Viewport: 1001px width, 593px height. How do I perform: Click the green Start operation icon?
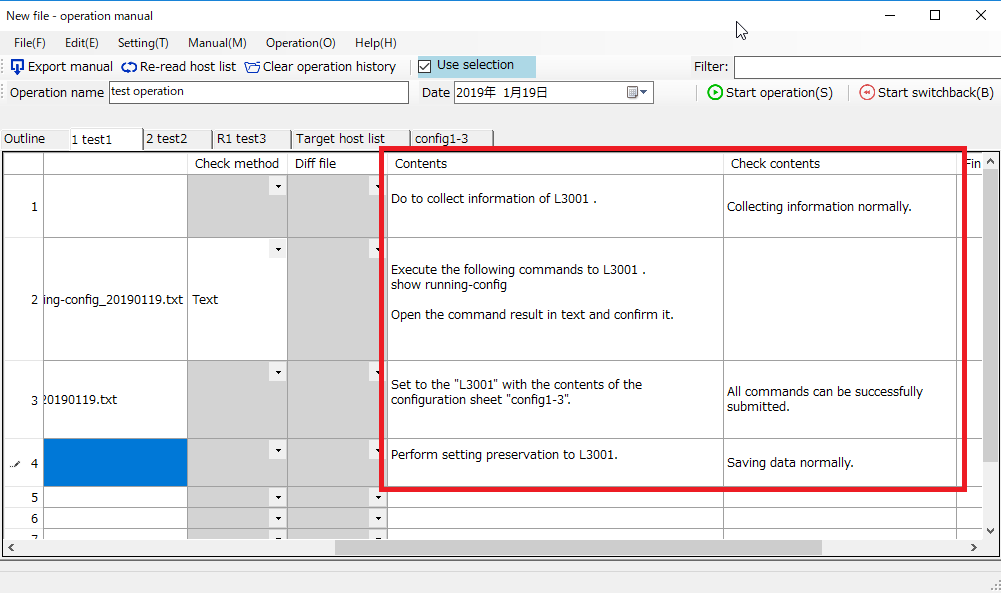point(715,93)
